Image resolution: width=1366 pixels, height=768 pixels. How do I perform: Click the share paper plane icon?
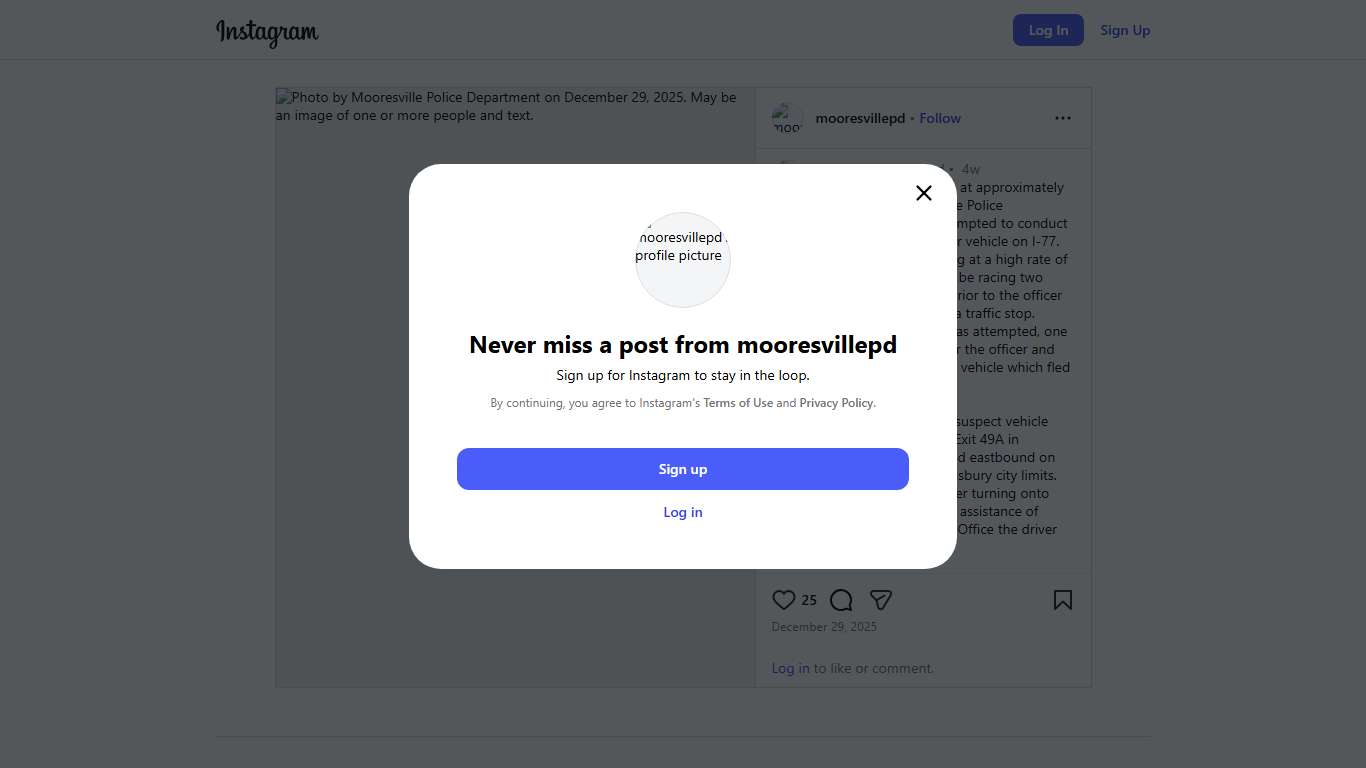coord(880,600)
